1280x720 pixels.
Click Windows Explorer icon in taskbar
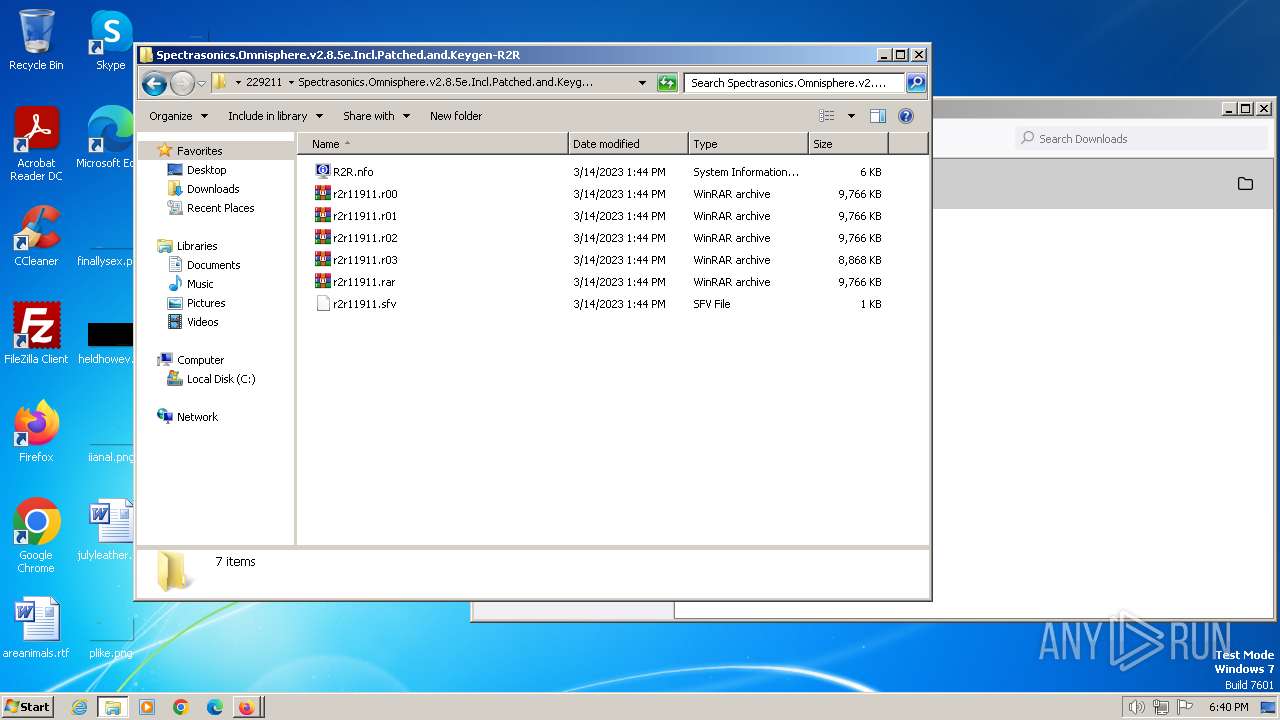113,707
